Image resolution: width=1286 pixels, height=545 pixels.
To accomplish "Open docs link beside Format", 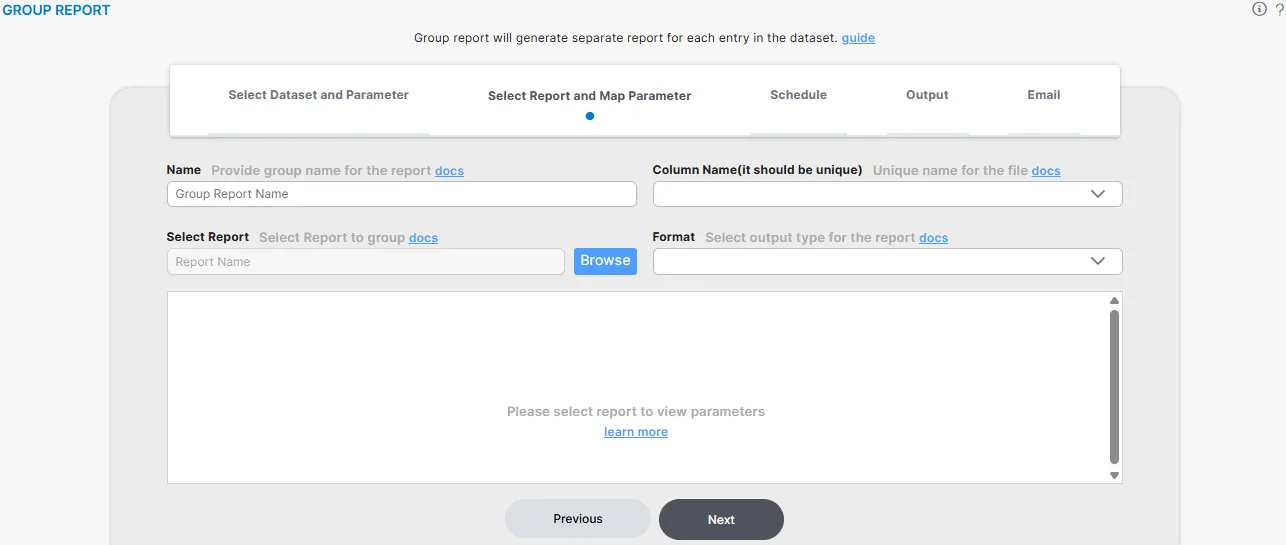I will click(x=933, y=238).
